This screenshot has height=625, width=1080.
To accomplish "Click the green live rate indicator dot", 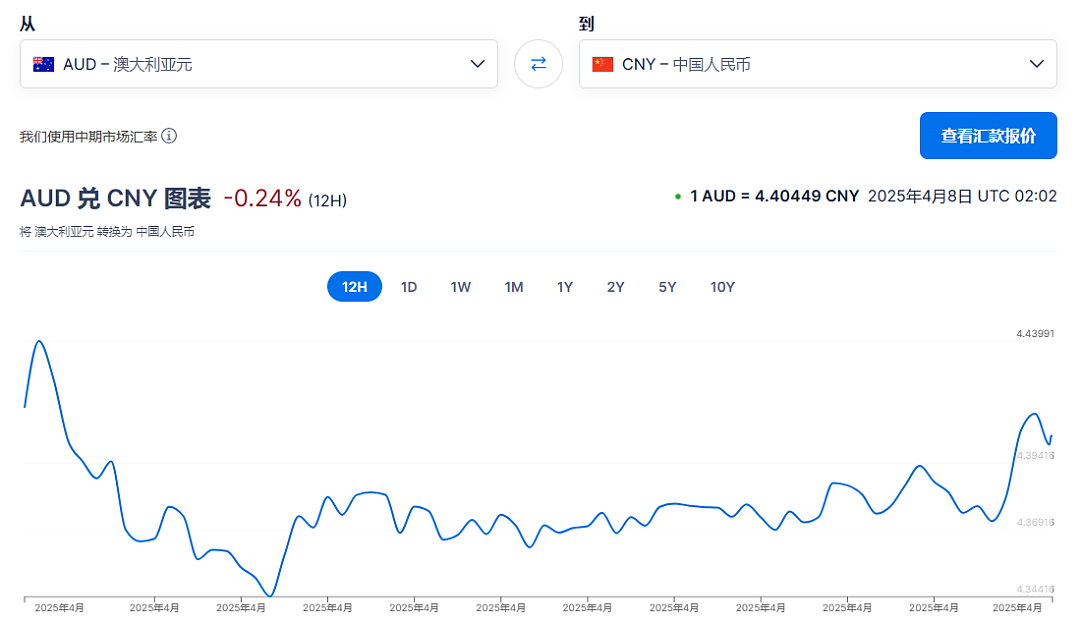I will 678,197.
